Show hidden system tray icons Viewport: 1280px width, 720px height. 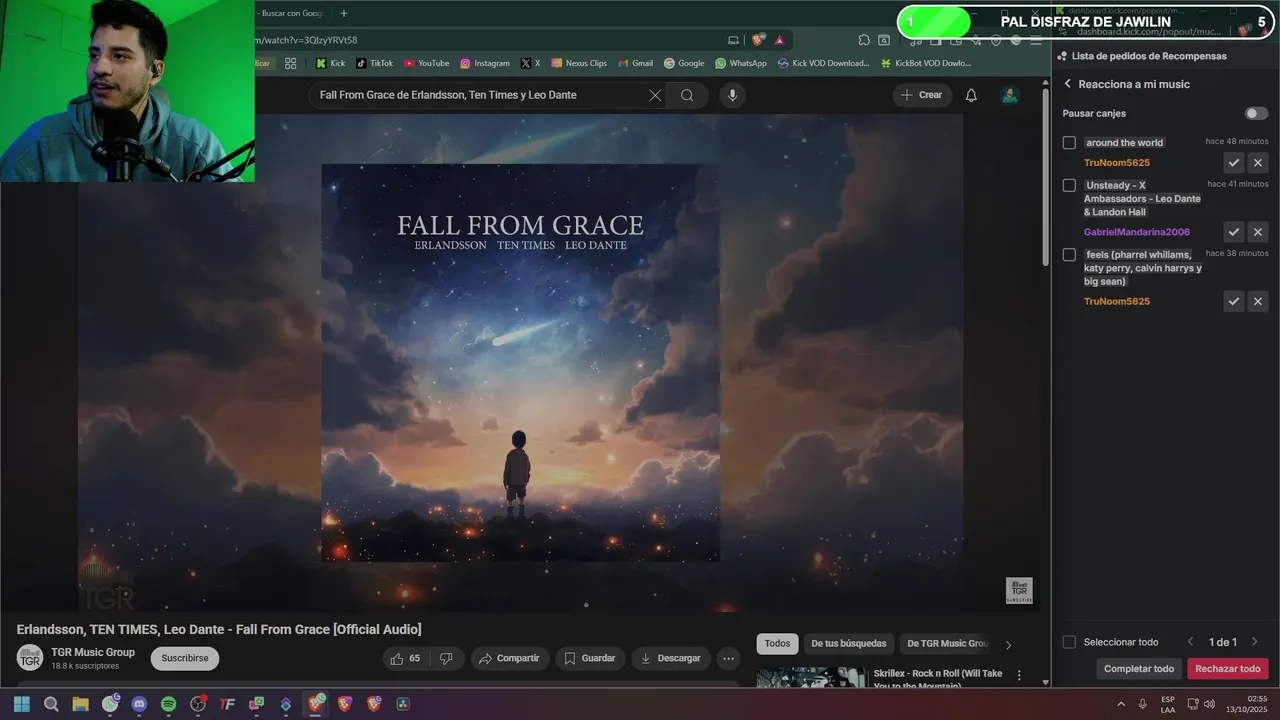pyautogui.click(x=1121, y=704)
